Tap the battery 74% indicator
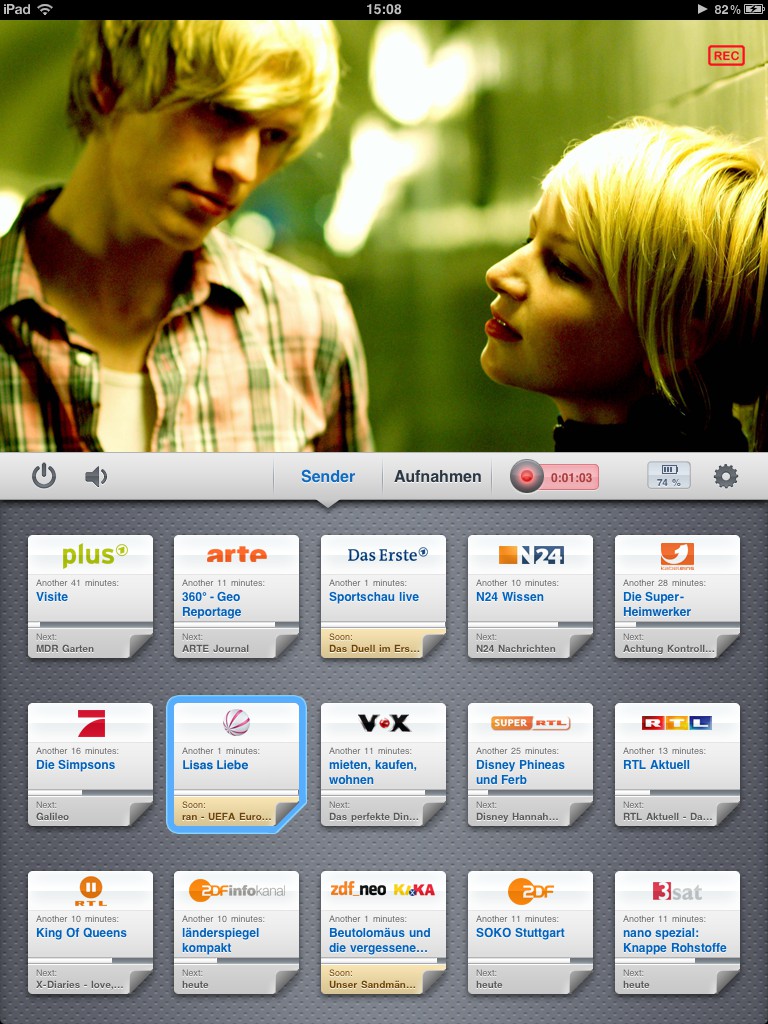 (x=668, y=475)
